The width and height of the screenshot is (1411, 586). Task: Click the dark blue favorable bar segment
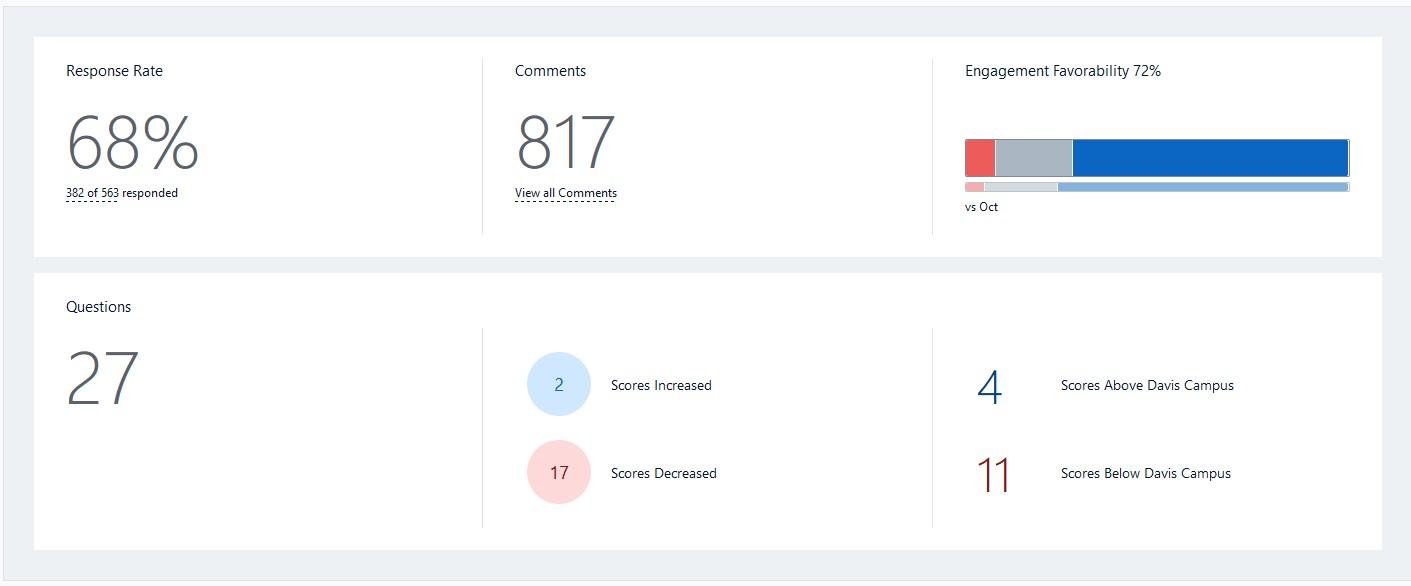pos(1210,158)
